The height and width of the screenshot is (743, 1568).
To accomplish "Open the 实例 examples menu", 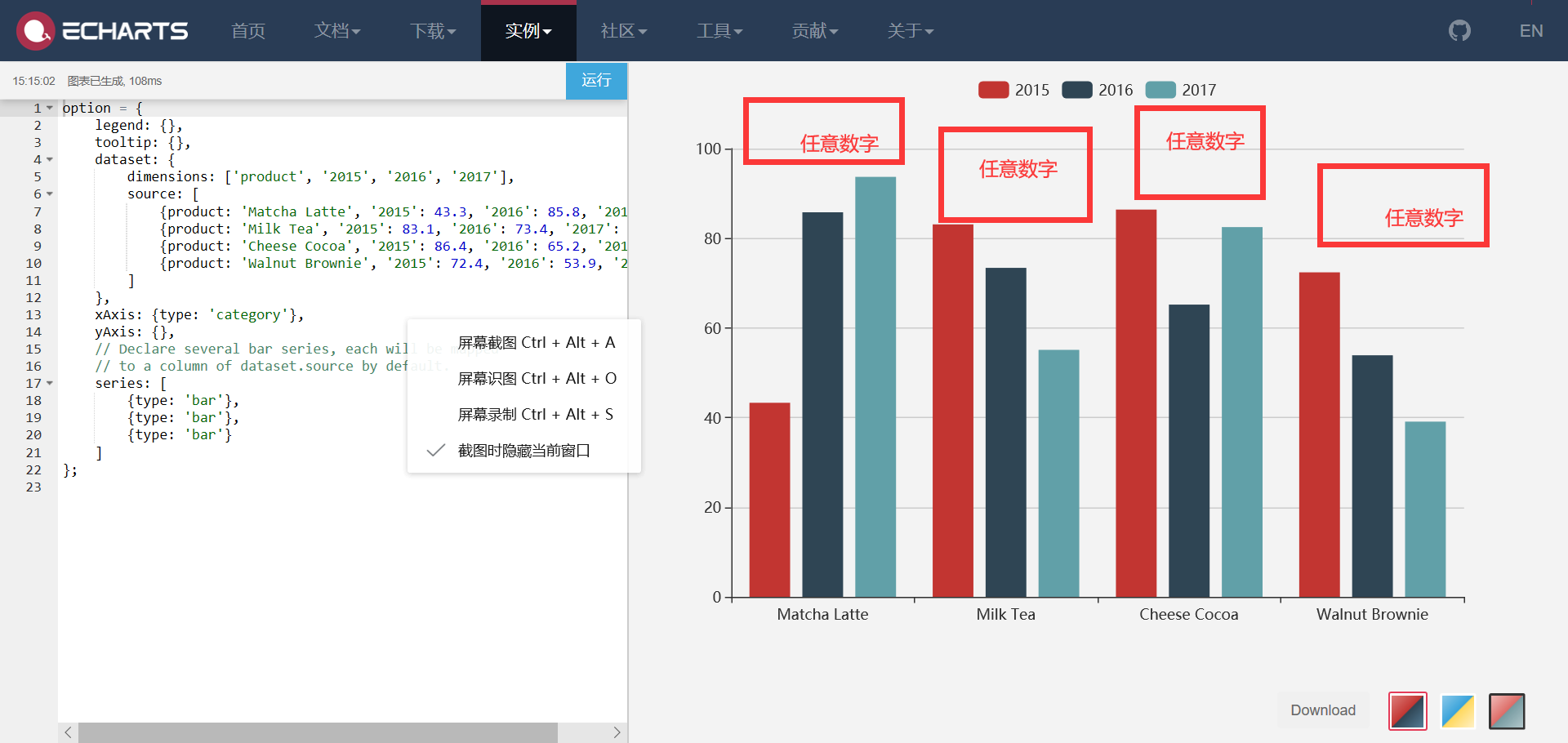I will (528, 31).
